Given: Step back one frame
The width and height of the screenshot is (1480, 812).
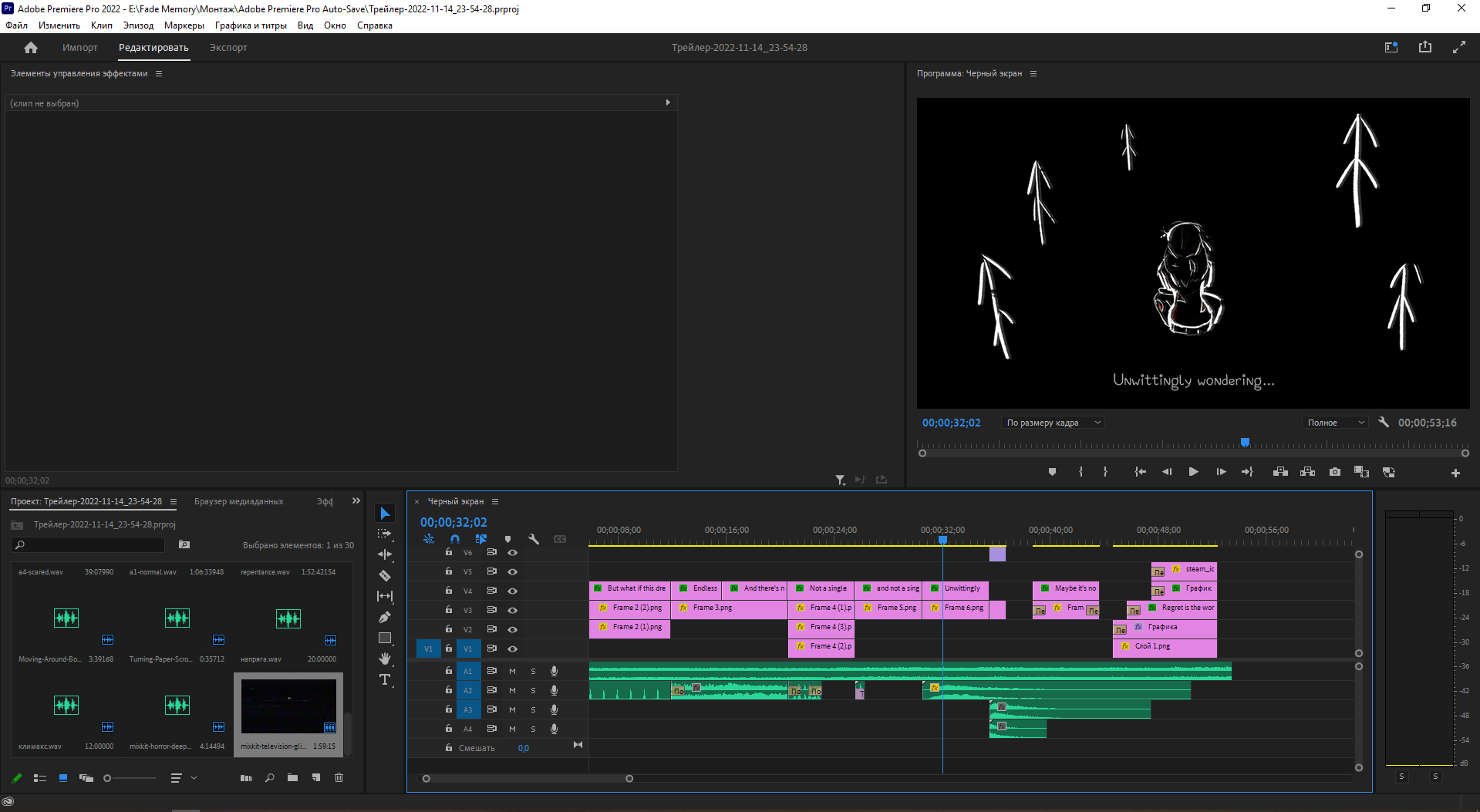Looking at the screenshot, I should [x=1167, y=472].
